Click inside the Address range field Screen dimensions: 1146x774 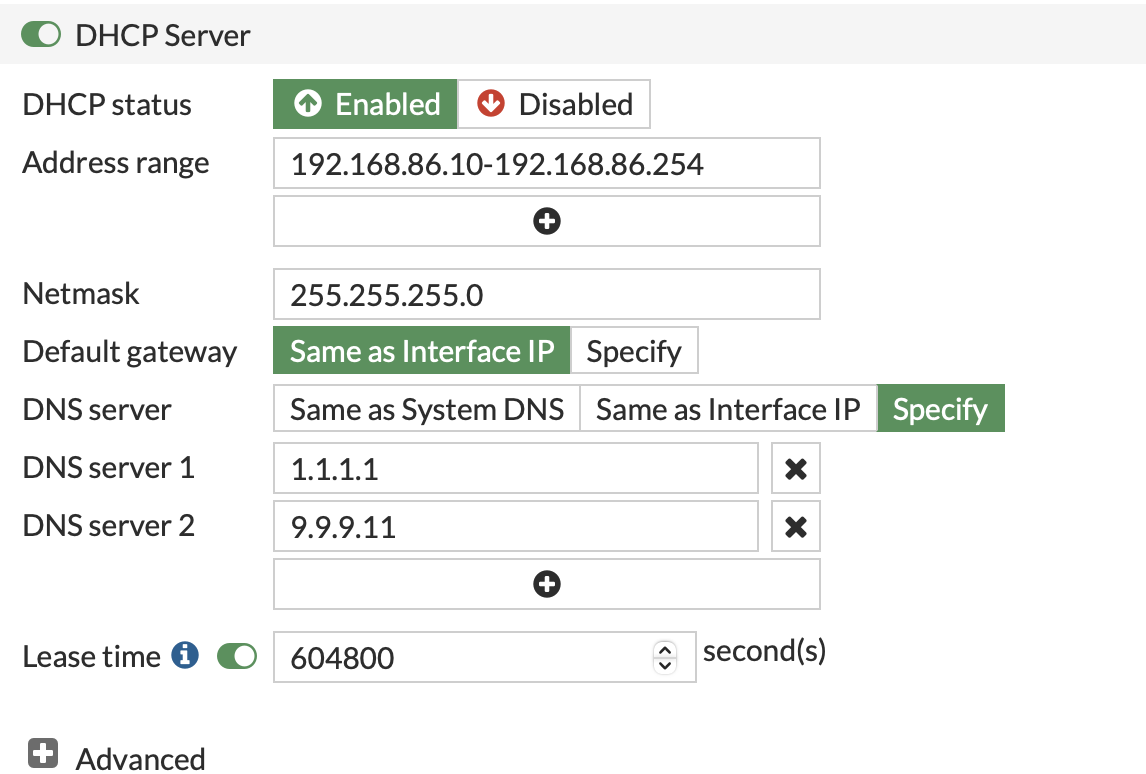546,163
